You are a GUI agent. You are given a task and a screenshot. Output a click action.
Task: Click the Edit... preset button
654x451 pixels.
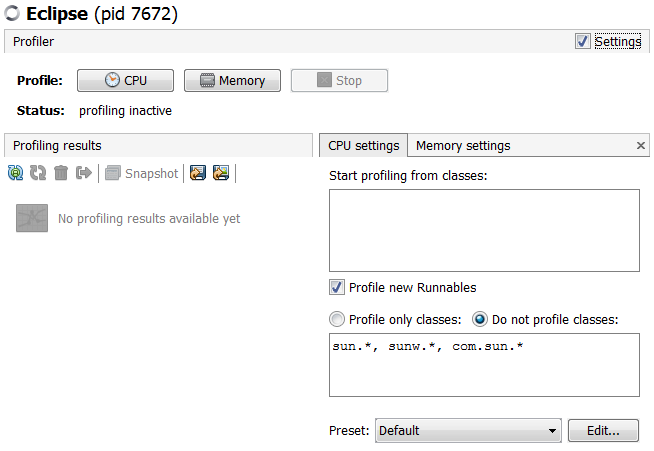[603, 431]
